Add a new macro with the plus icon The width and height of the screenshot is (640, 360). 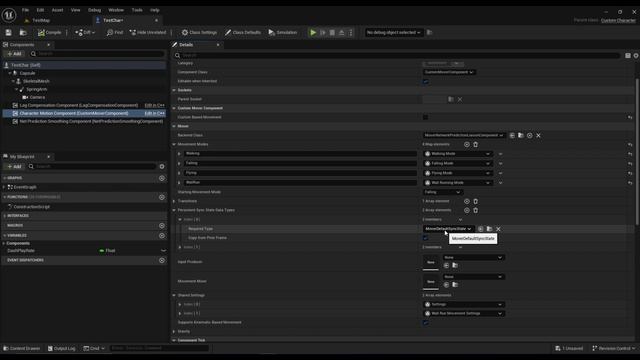(162, 225)
